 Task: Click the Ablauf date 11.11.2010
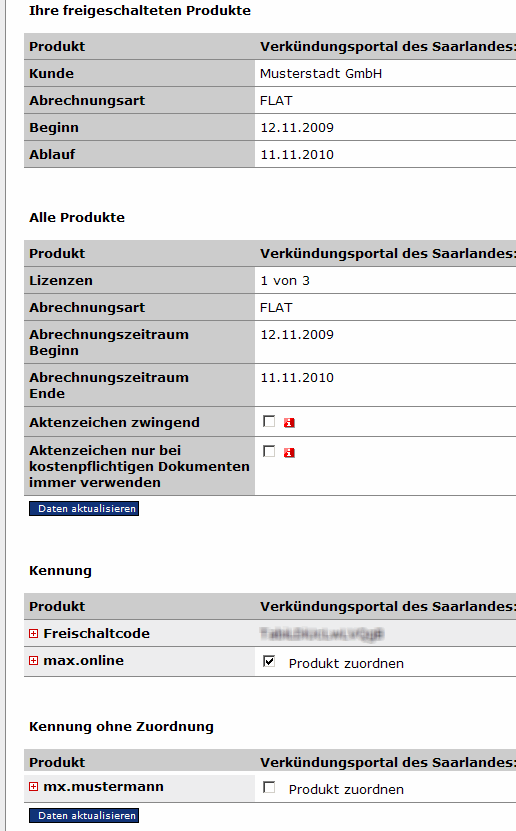(x=297, y=155)
